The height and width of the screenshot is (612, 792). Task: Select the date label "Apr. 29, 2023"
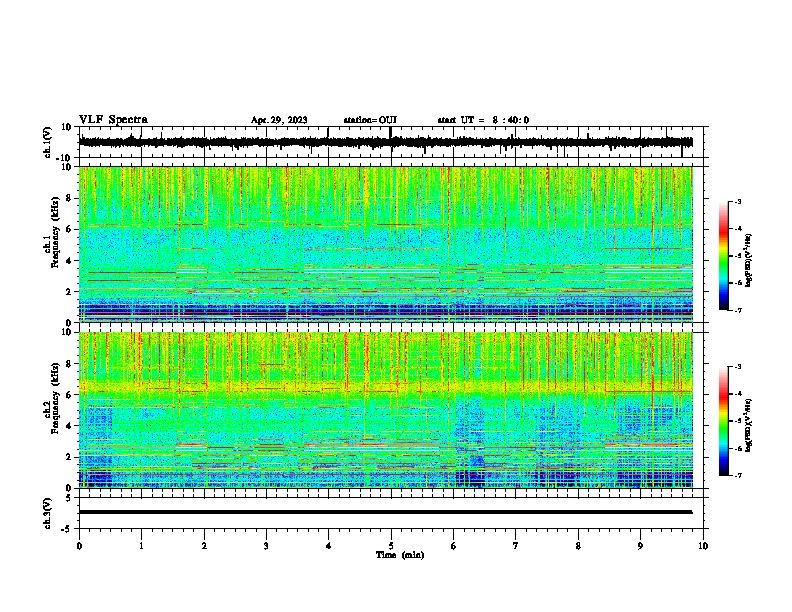click(x=279, y=120)
